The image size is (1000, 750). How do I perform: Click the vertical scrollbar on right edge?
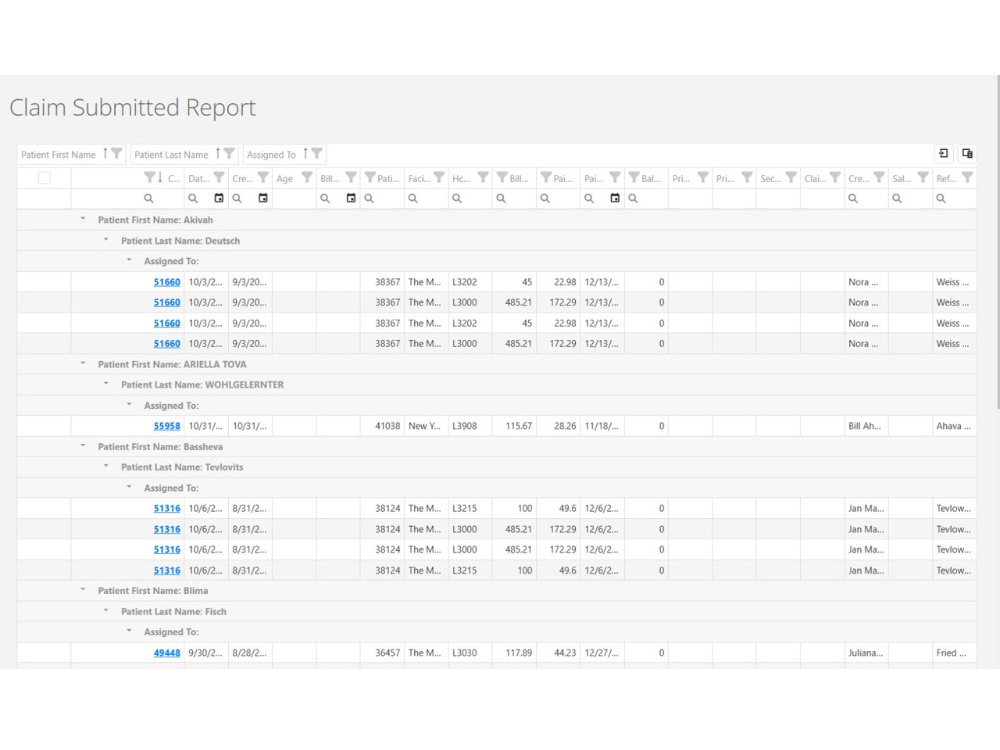click(x=998, y=242)
